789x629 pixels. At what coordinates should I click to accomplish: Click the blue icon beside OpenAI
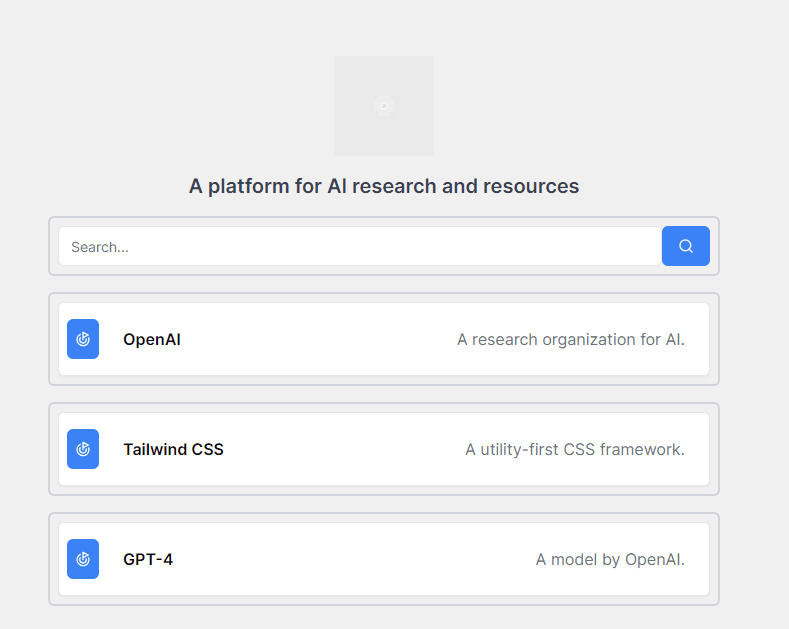coord(83,339)
